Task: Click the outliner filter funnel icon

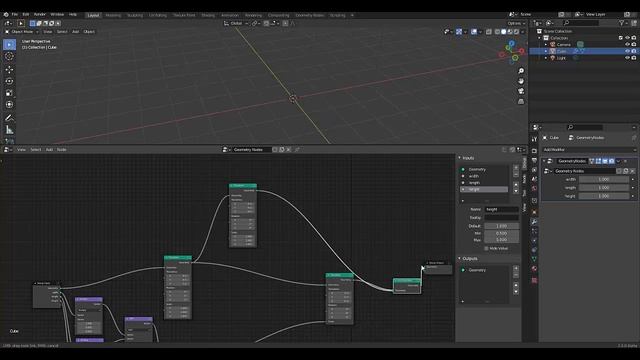Action: 621,23
